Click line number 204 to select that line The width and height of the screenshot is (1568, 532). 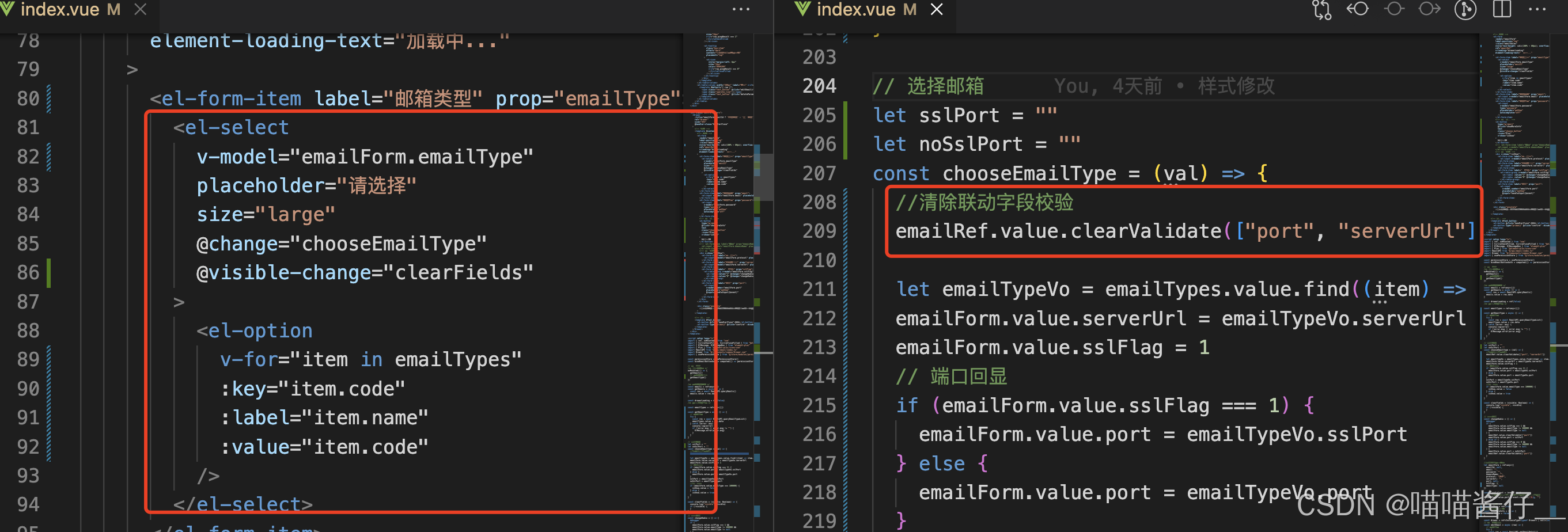pos(819,86)
